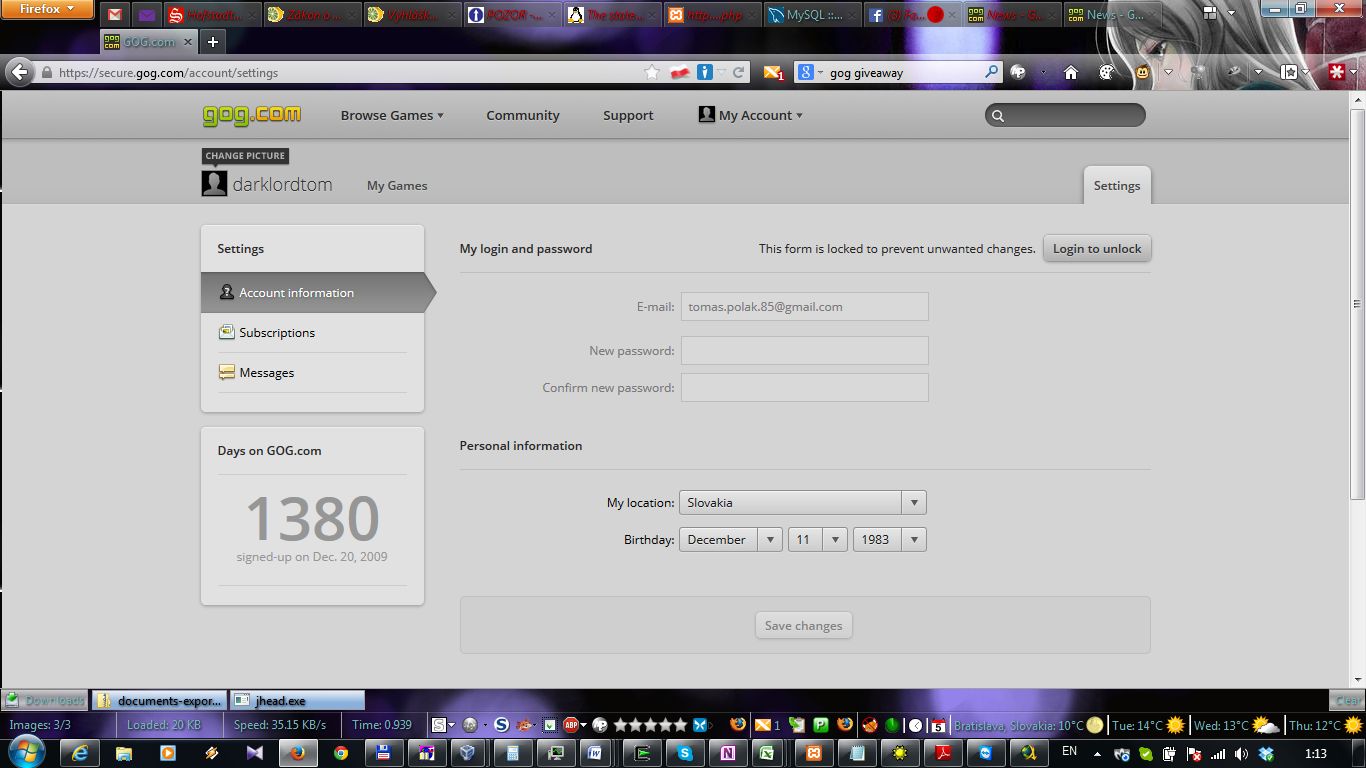Open the Firefox home page button

pos(1071,72)
